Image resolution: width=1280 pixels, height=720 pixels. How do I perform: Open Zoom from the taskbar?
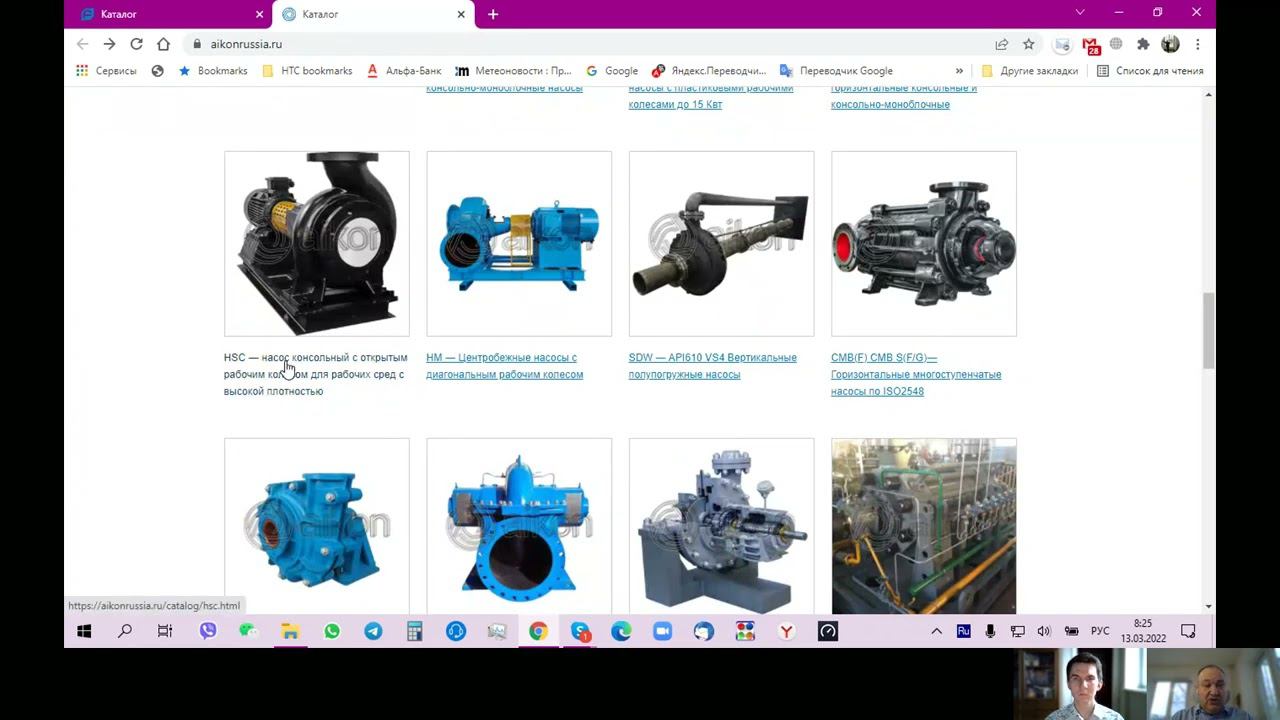(662, 631)
